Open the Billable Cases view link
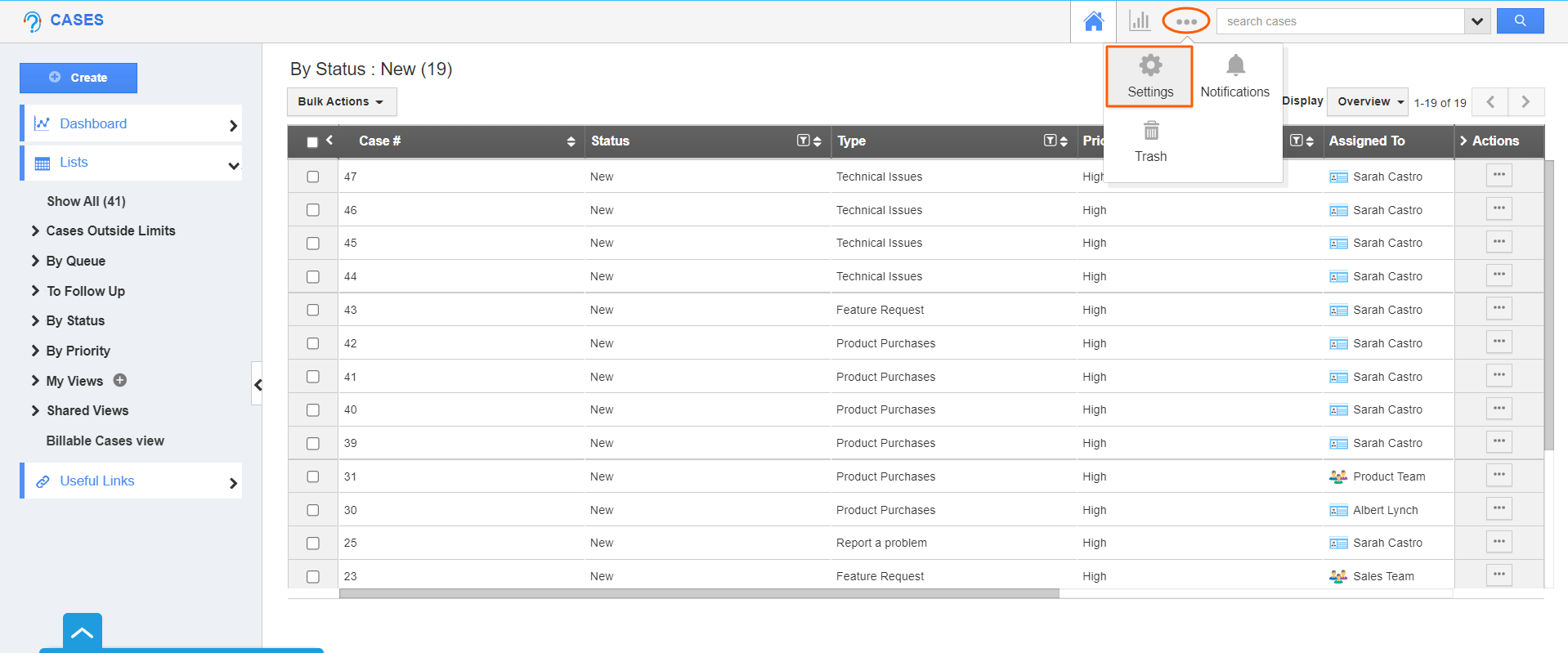 click(105, 441)
